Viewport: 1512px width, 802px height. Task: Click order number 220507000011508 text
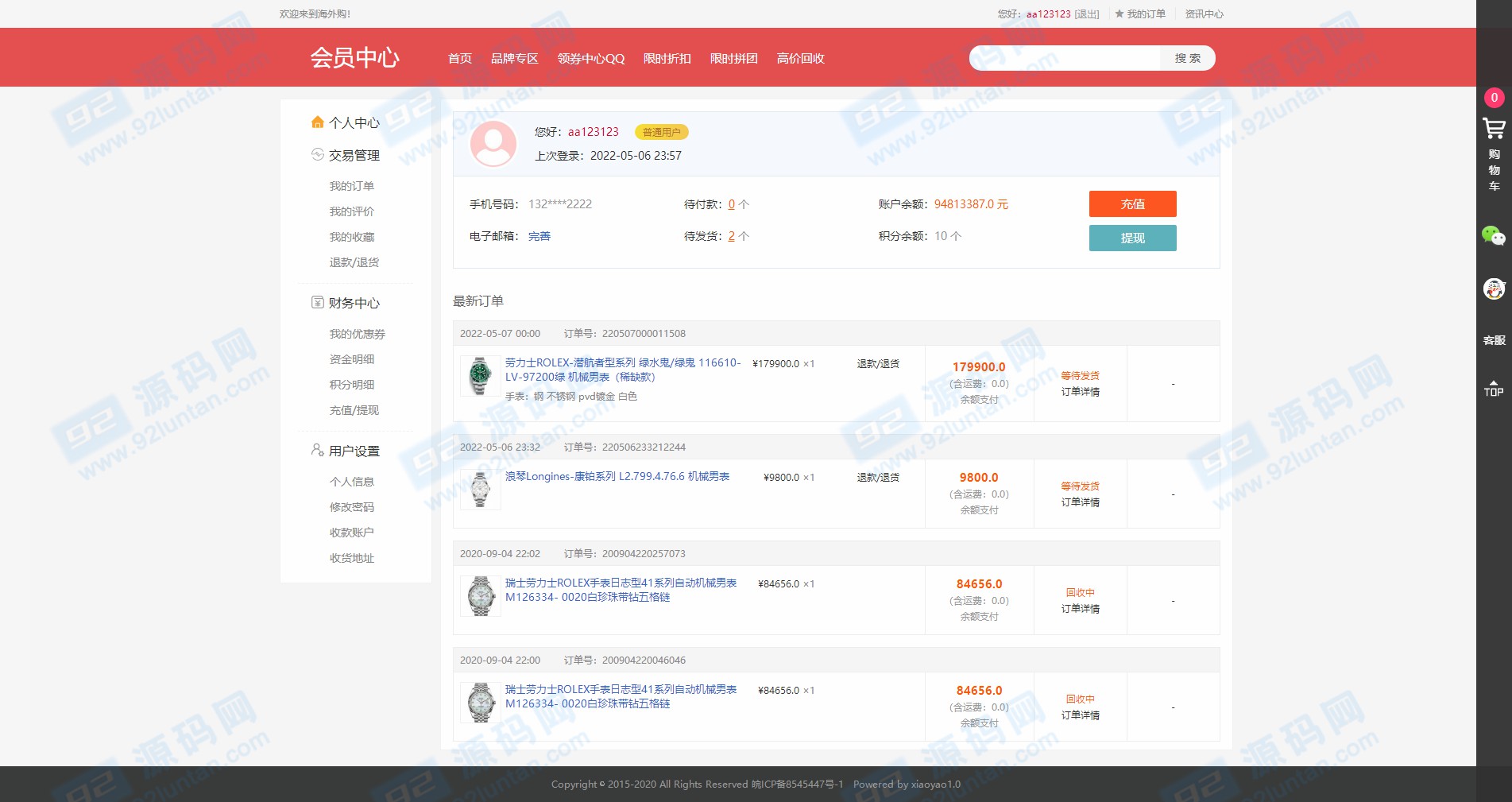(644, 334)
